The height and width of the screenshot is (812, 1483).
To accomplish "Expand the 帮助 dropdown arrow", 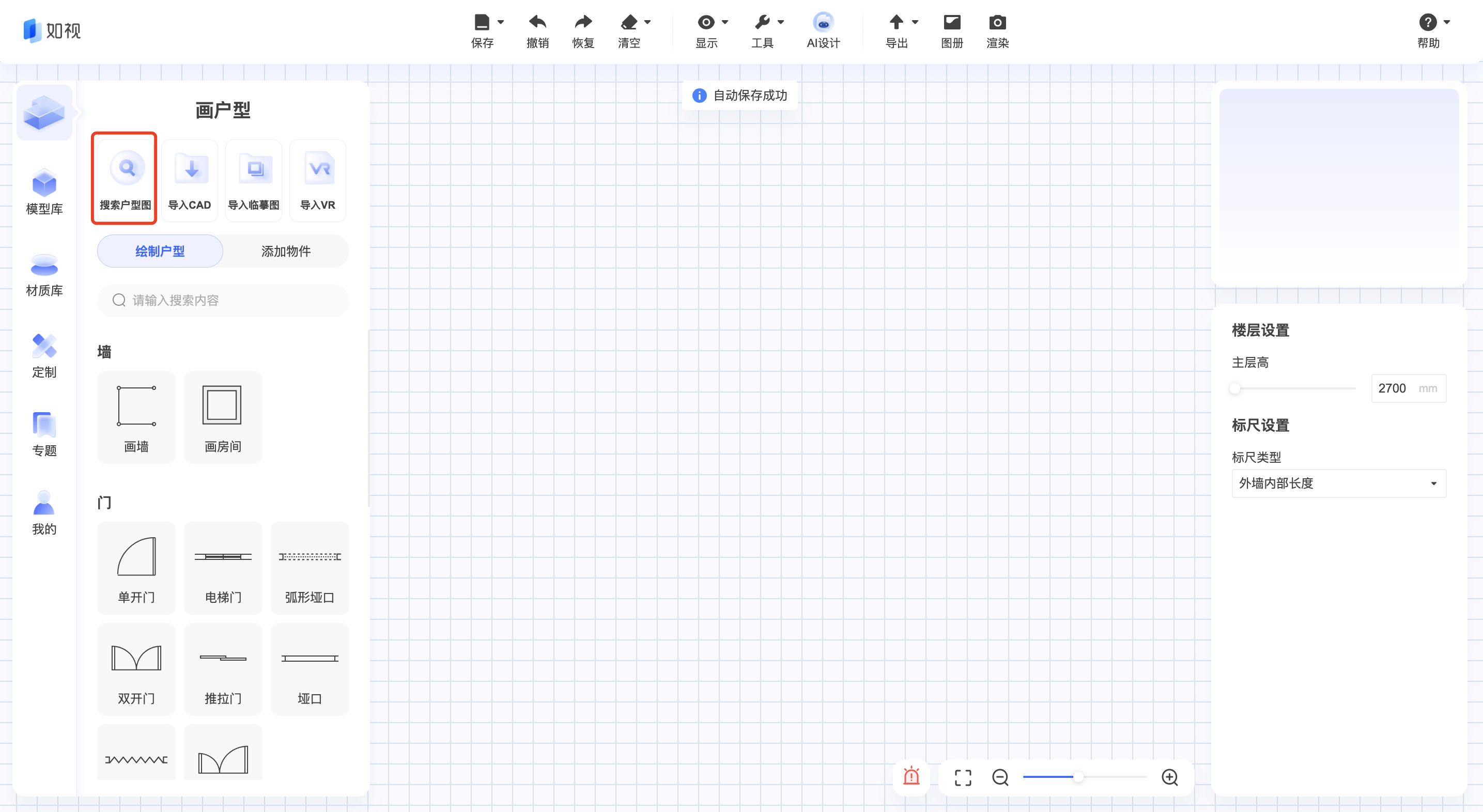I will [x=1446, y=22].
